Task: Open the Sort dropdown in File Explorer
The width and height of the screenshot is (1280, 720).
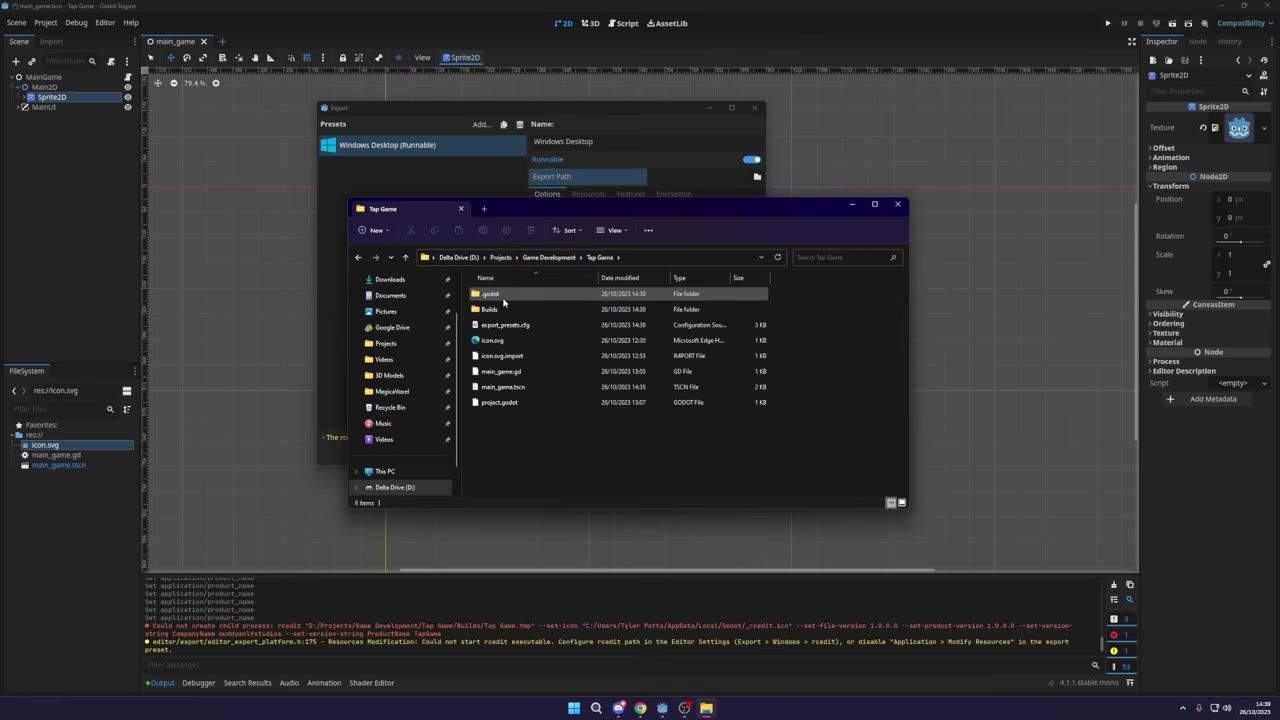Action: [x=567, y=230]
